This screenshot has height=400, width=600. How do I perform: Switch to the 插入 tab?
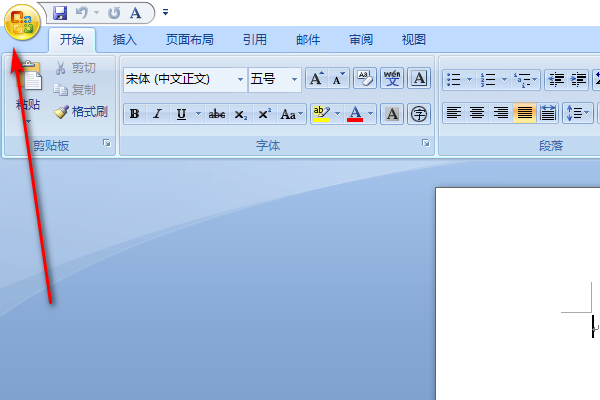click(125, 40)
